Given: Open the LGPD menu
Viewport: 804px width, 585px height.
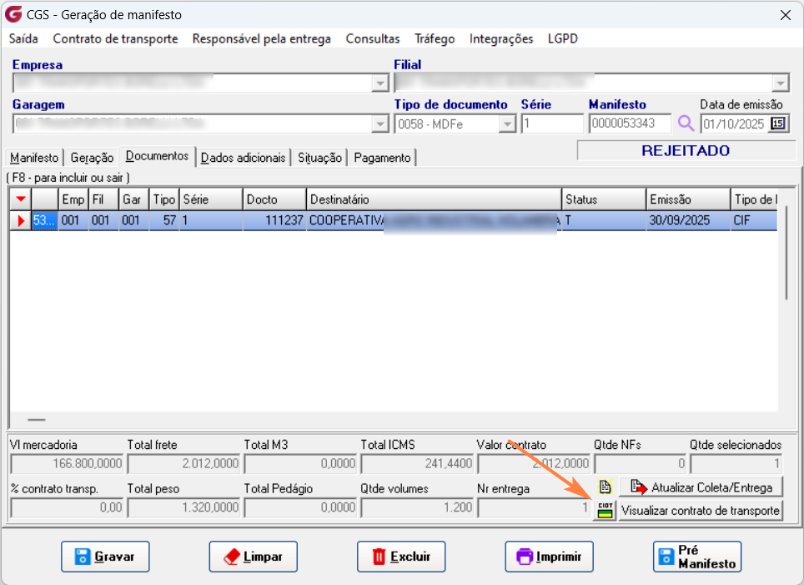Looking at the screenshot, I should pyautogui.click(x=562, y=39).
